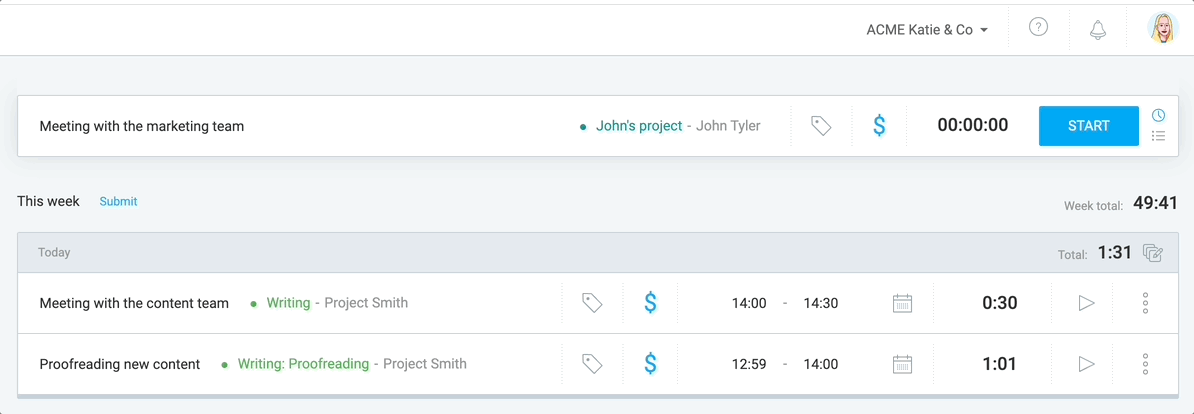1194x414 pixels.
Task: Add tag to Proofreading new content entry
Action: (592, 364)
